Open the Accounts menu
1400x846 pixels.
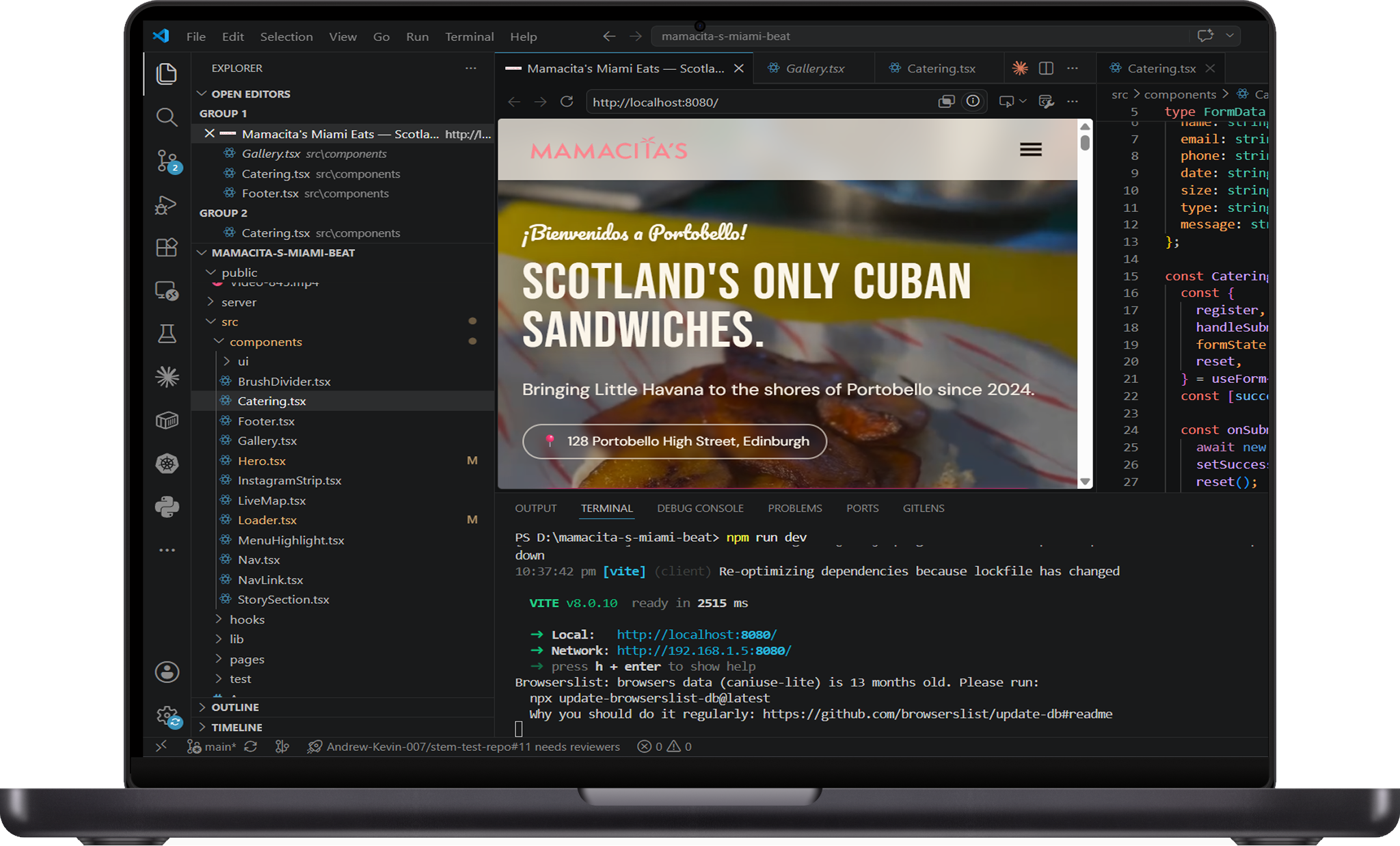click(x=167, y=672)
